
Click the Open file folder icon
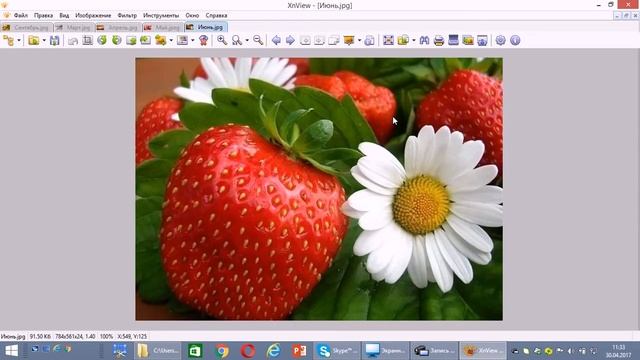[34, 40]
